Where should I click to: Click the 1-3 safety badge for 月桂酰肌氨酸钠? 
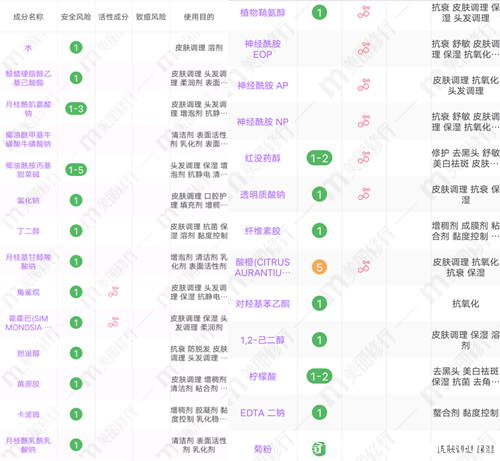(76, 109)
